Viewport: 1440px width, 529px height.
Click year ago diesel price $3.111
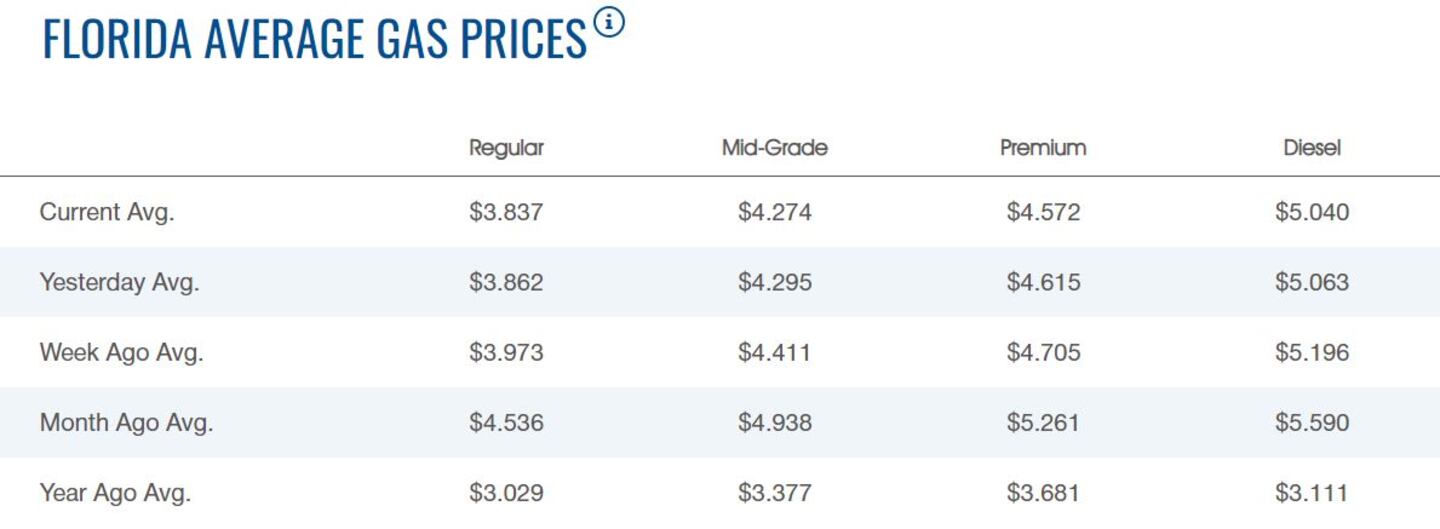point(1312,492)
